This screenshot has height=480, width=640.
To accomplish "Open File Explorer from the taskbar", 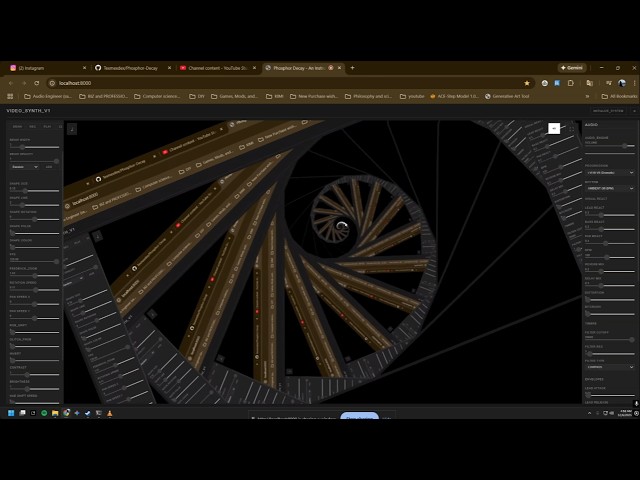I will click(x=55, y=413).
